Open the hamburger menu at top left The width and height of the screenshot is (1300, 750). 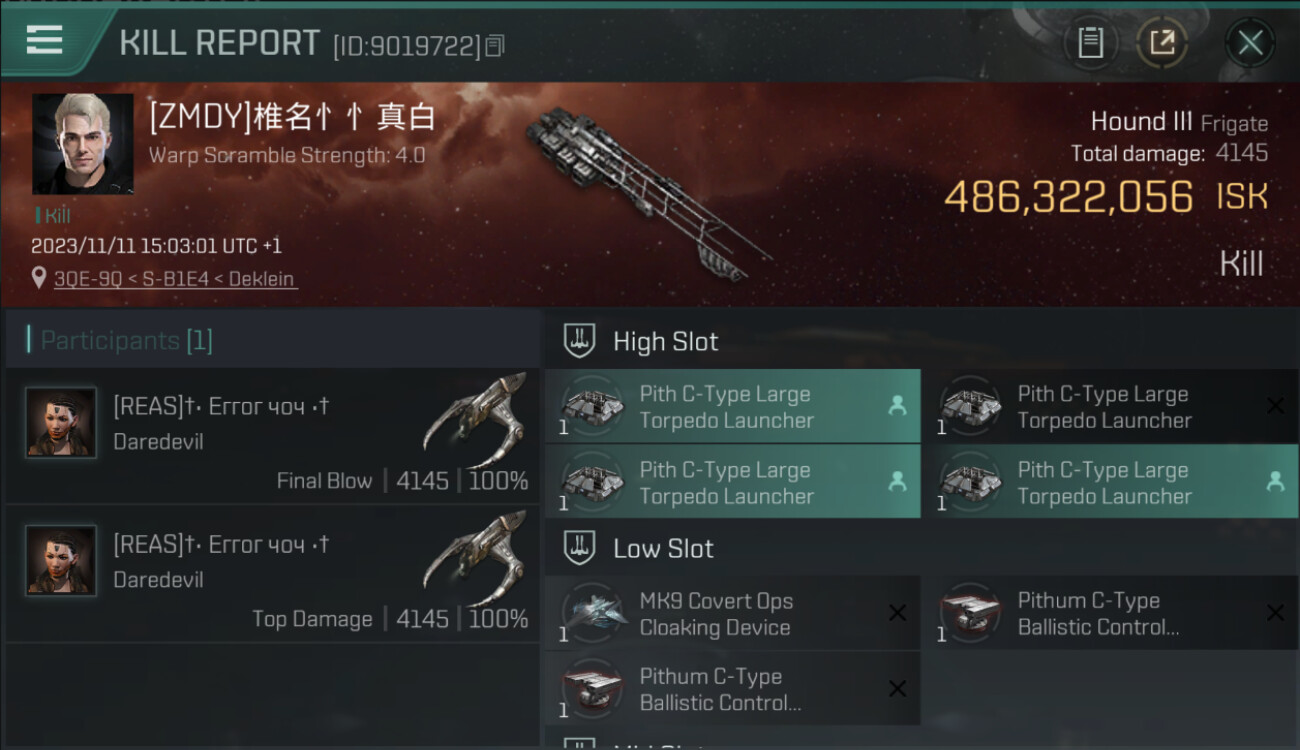(x=44, y=39)
